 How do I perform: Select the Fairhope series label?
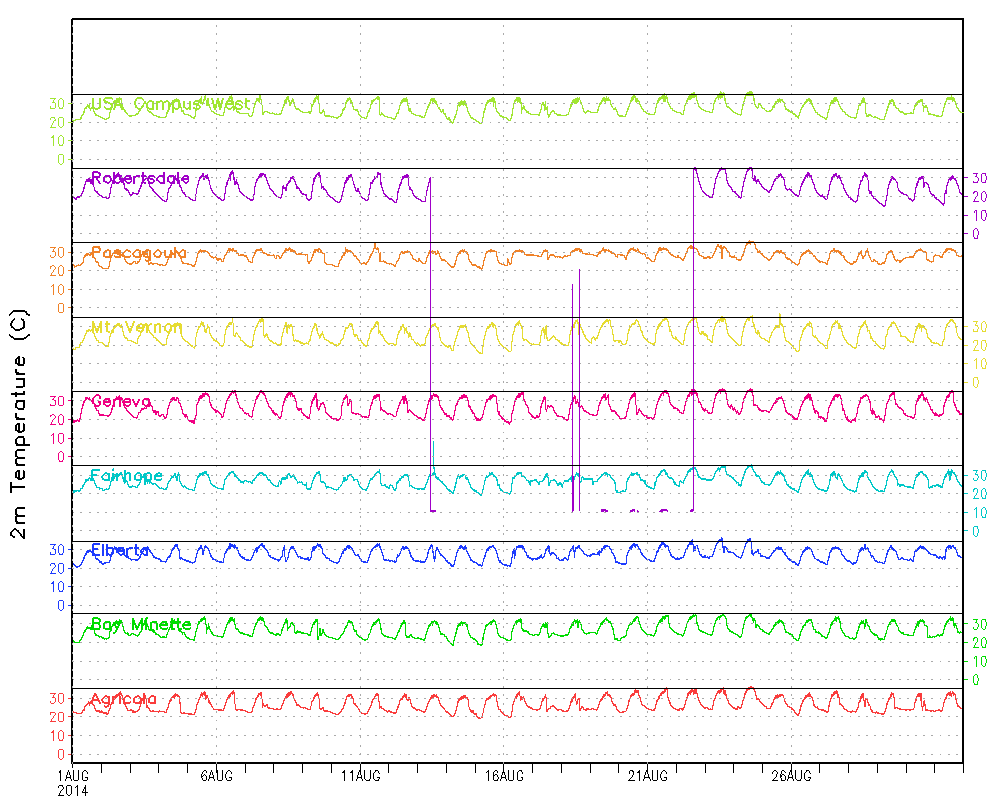[x=126, y=476]
